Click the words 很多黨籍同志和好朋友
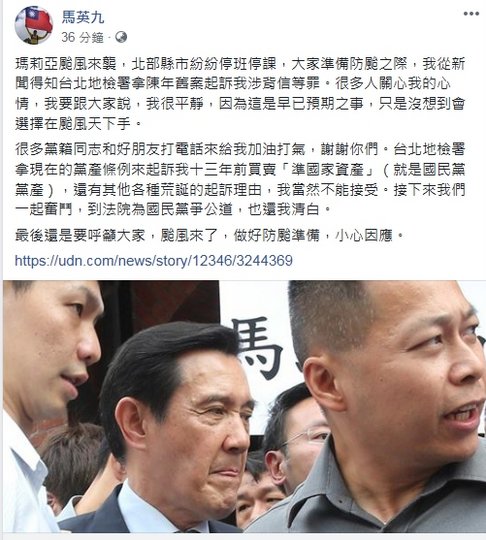 coord(87,149)
